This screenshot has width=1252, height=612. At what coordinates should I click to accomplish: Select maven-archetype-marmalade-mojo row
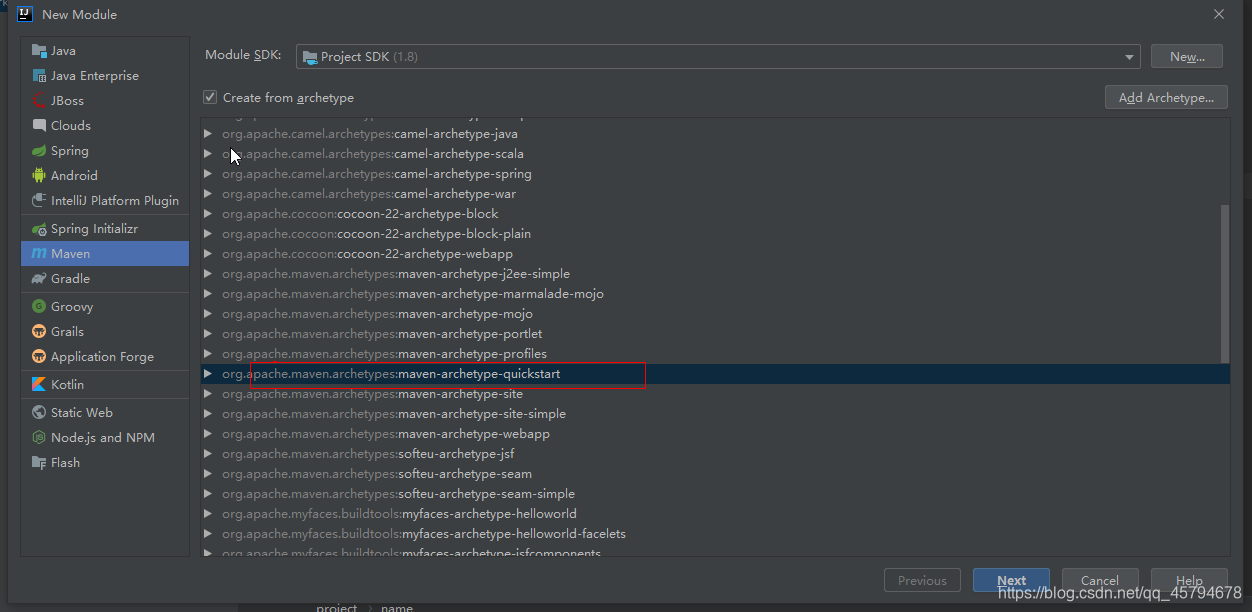click(x=715, y=294)
